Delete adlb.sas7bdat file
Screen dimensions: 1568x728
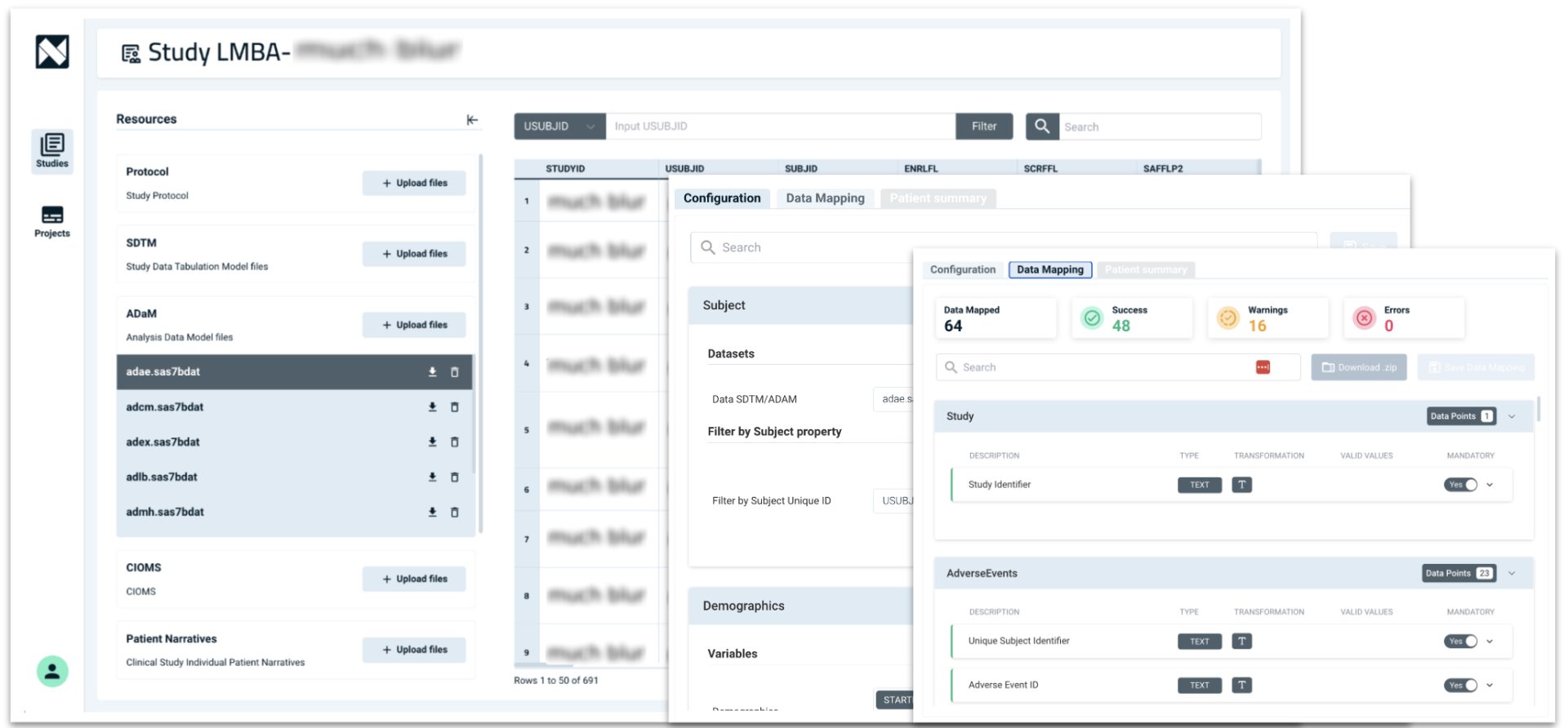455,477
